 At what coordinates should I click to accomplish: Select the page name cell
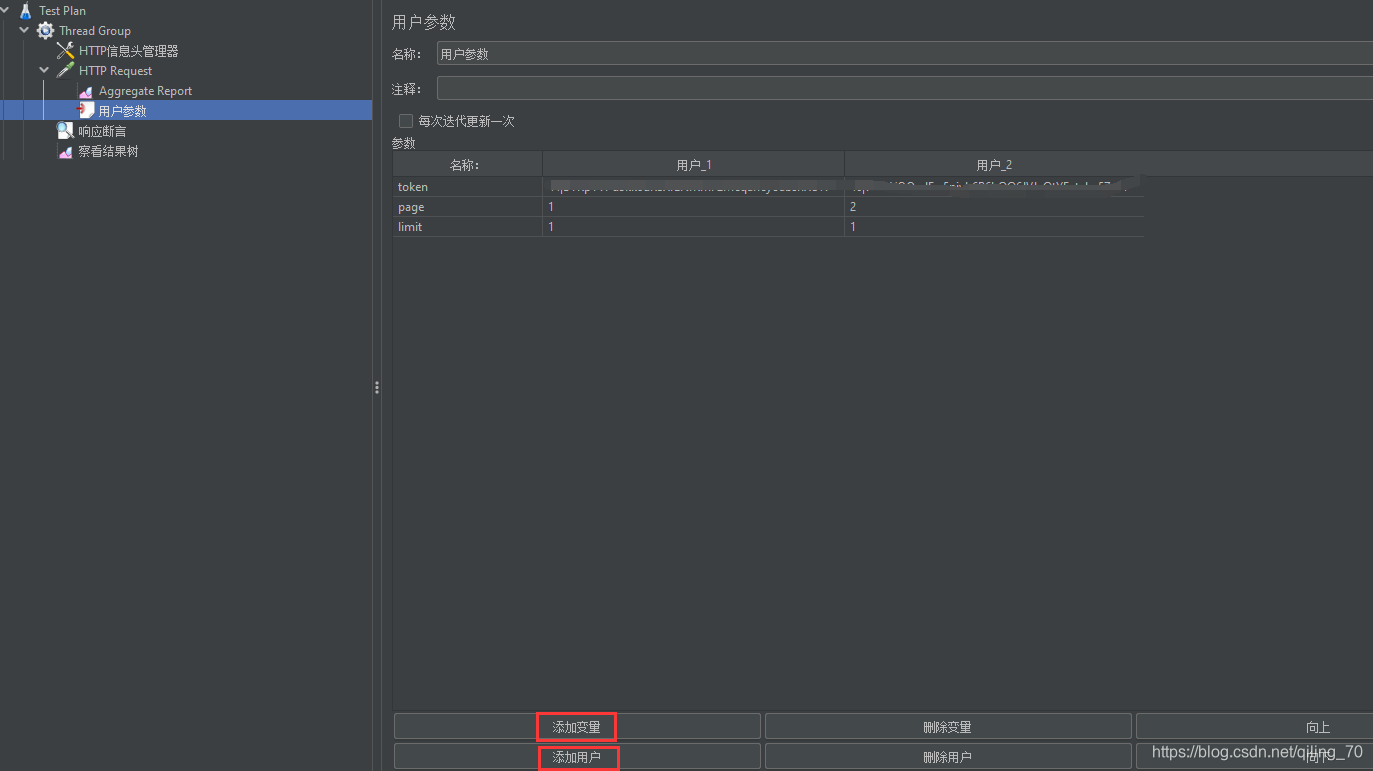click(x=467, y=207)
